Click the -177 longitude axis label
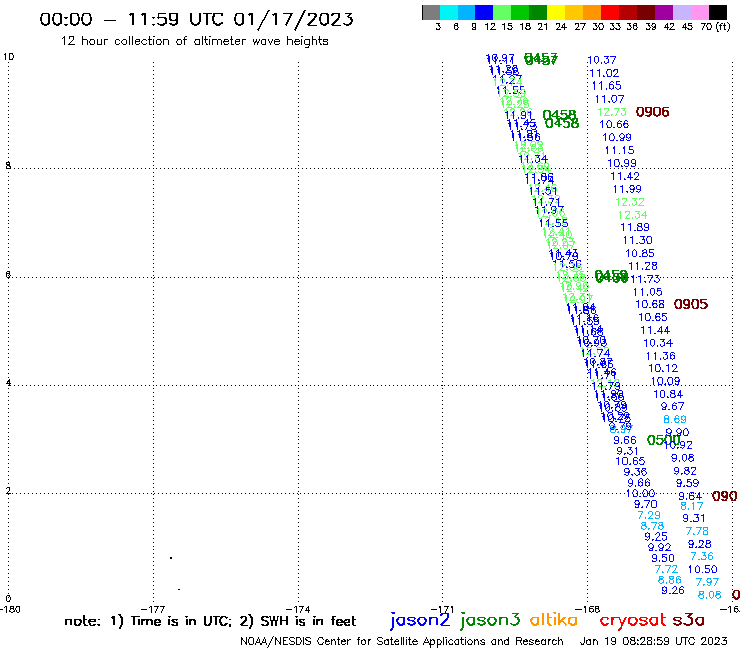740x650 pixels. (x=154, y=609)
